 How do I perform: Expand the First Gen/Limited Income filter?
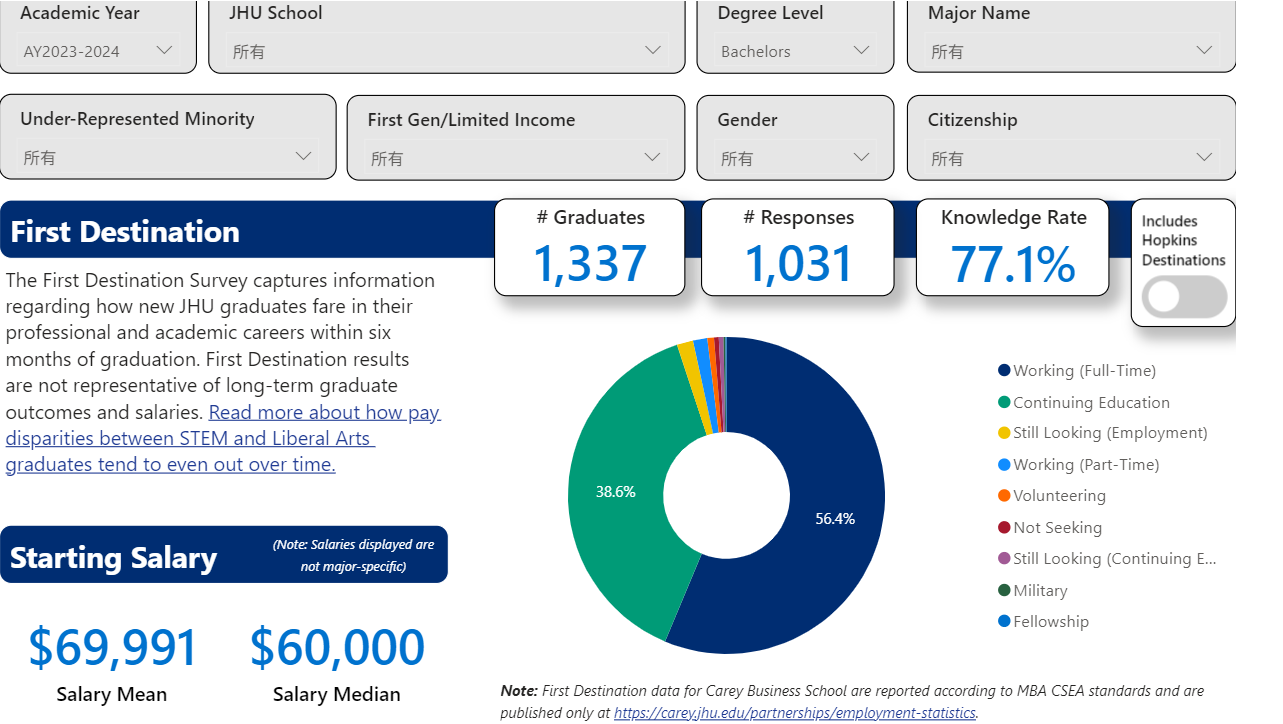tap(515, 158)
